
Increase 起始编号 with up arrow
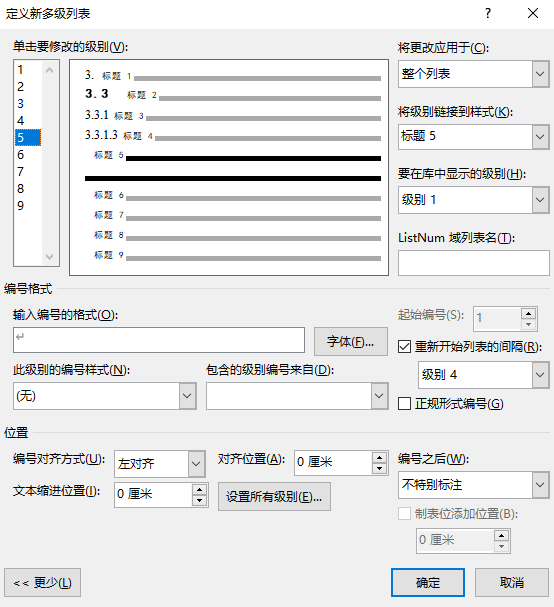[528, 313]
